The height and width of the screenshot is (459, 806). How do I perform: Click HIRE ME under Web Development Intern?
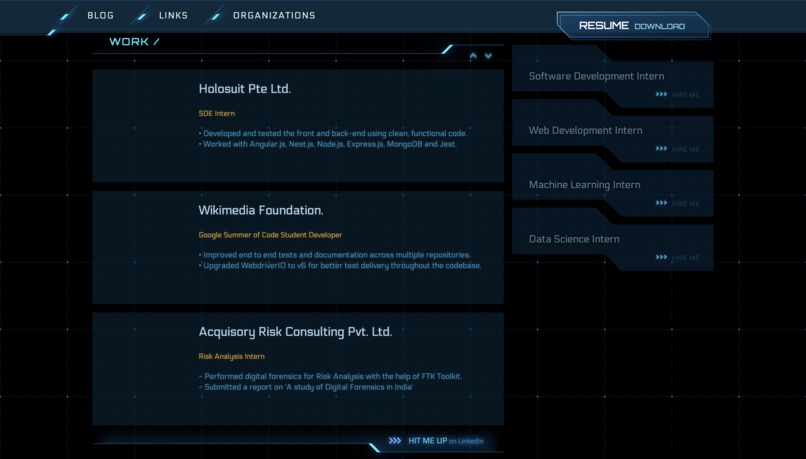pos(685,149)
